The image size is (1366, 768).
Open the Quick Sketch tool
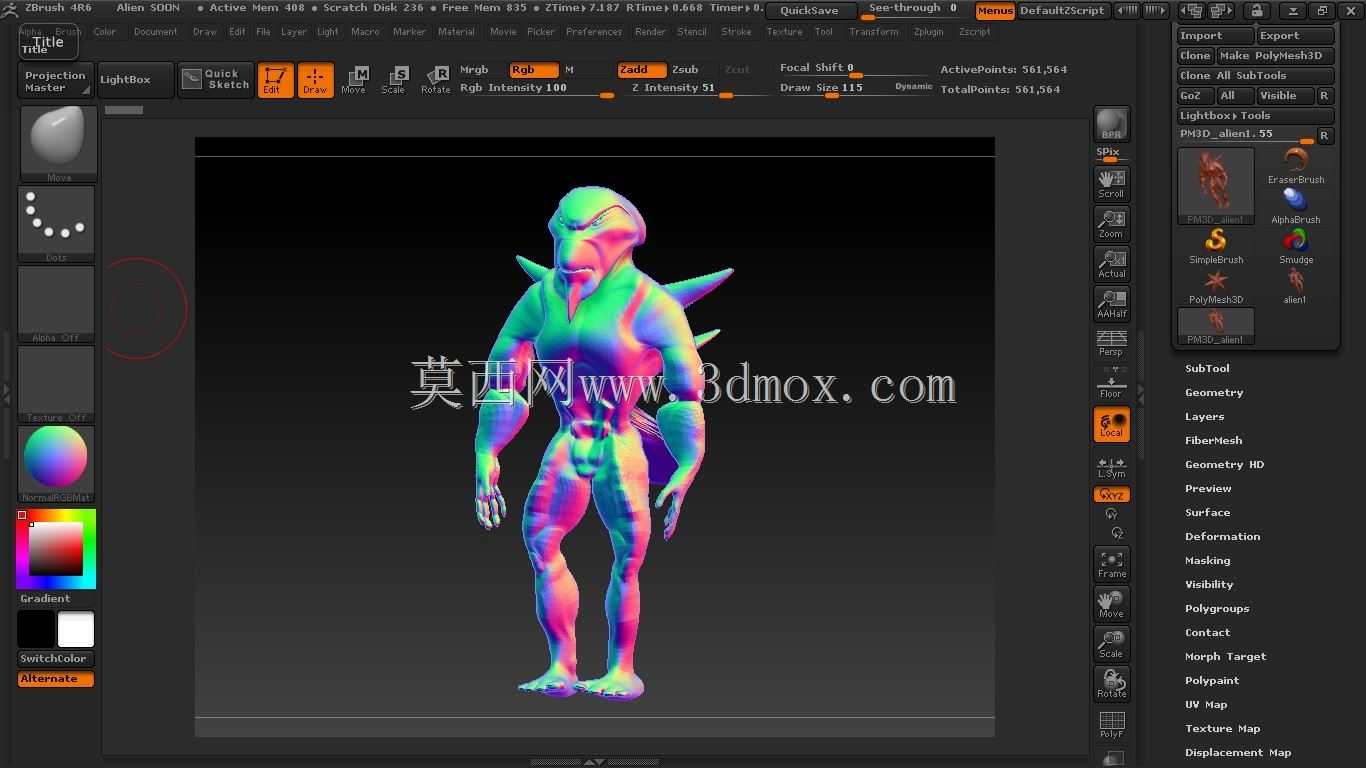click(216, 80)
